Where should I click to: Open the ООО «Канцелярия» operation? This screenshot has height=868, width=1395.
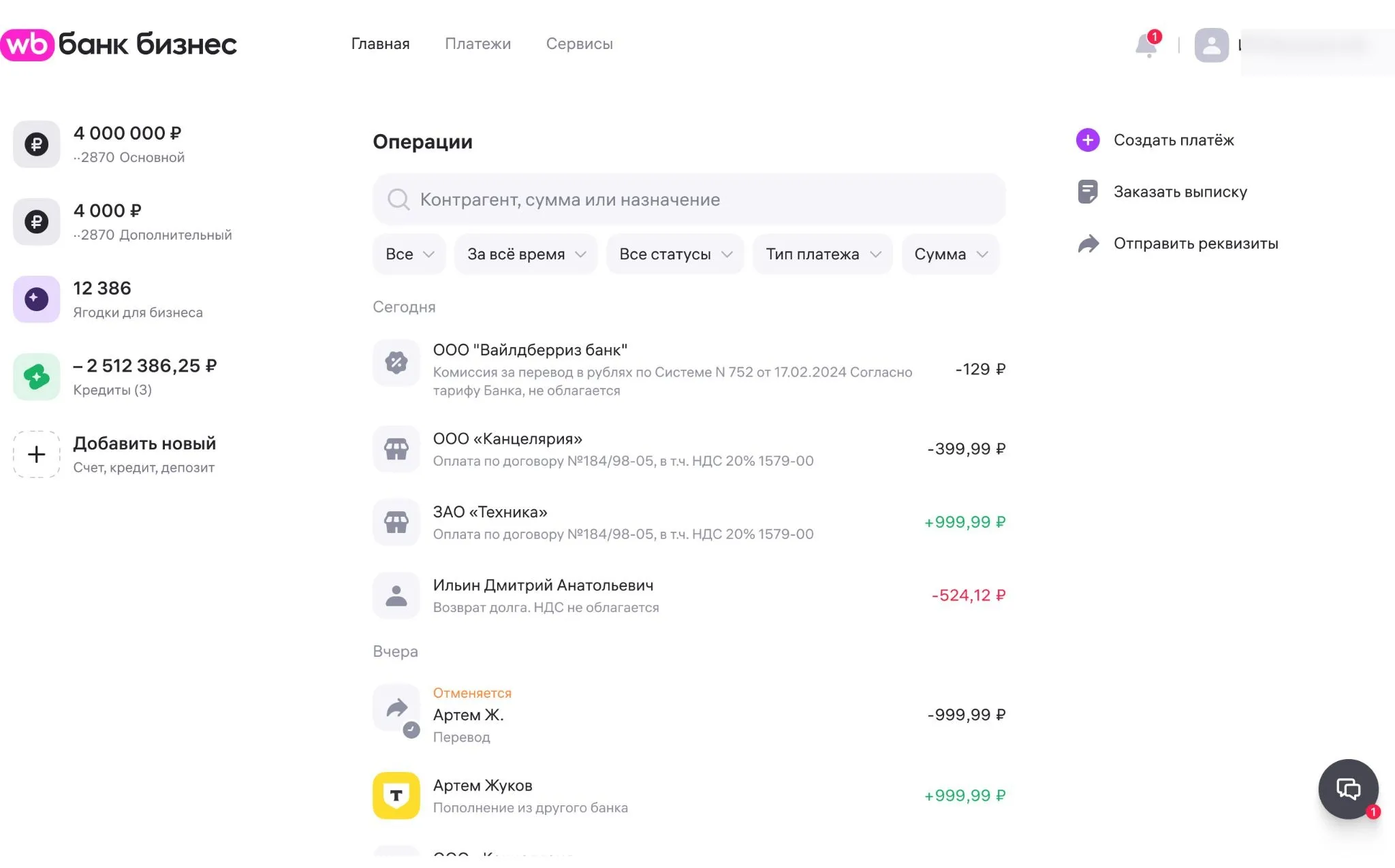point(689,449)
